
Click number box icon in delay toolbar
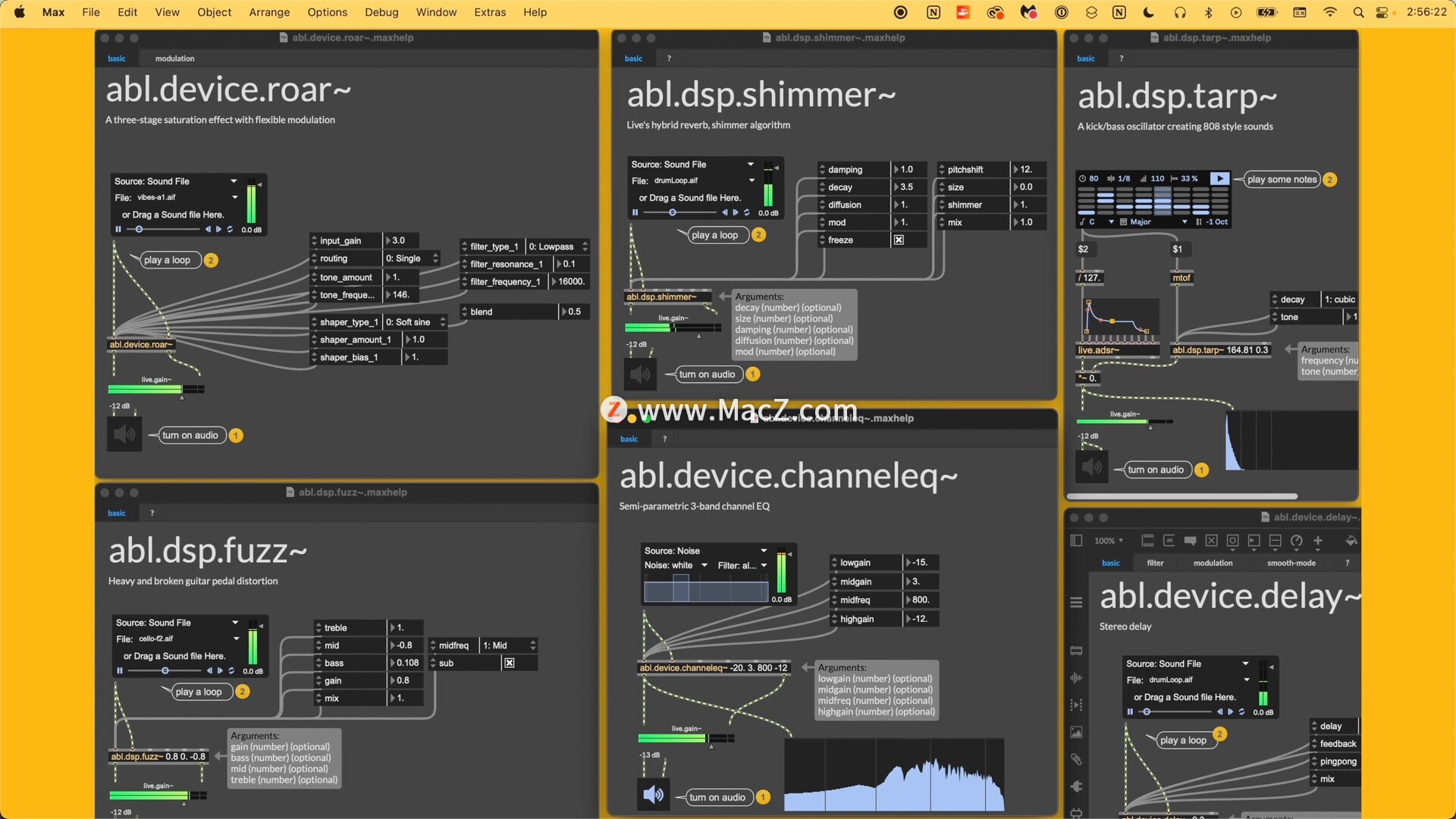click(1254, 541)
